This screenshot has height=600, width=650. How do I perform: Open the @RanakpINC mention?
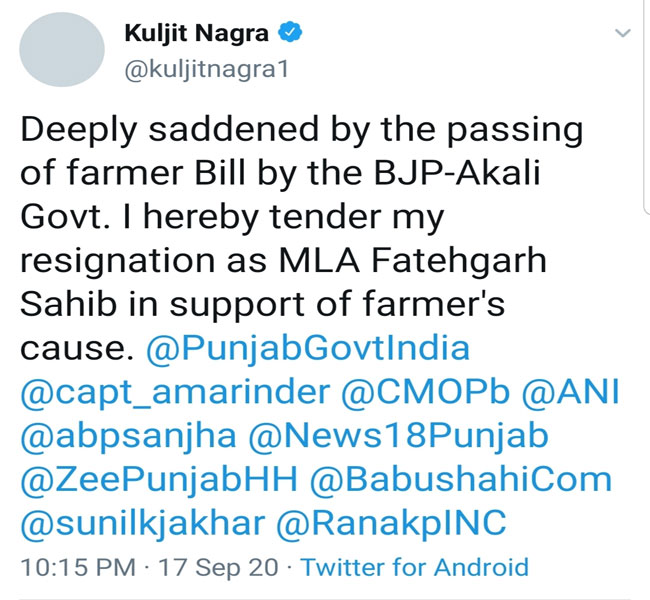click(x=391, y=524)
